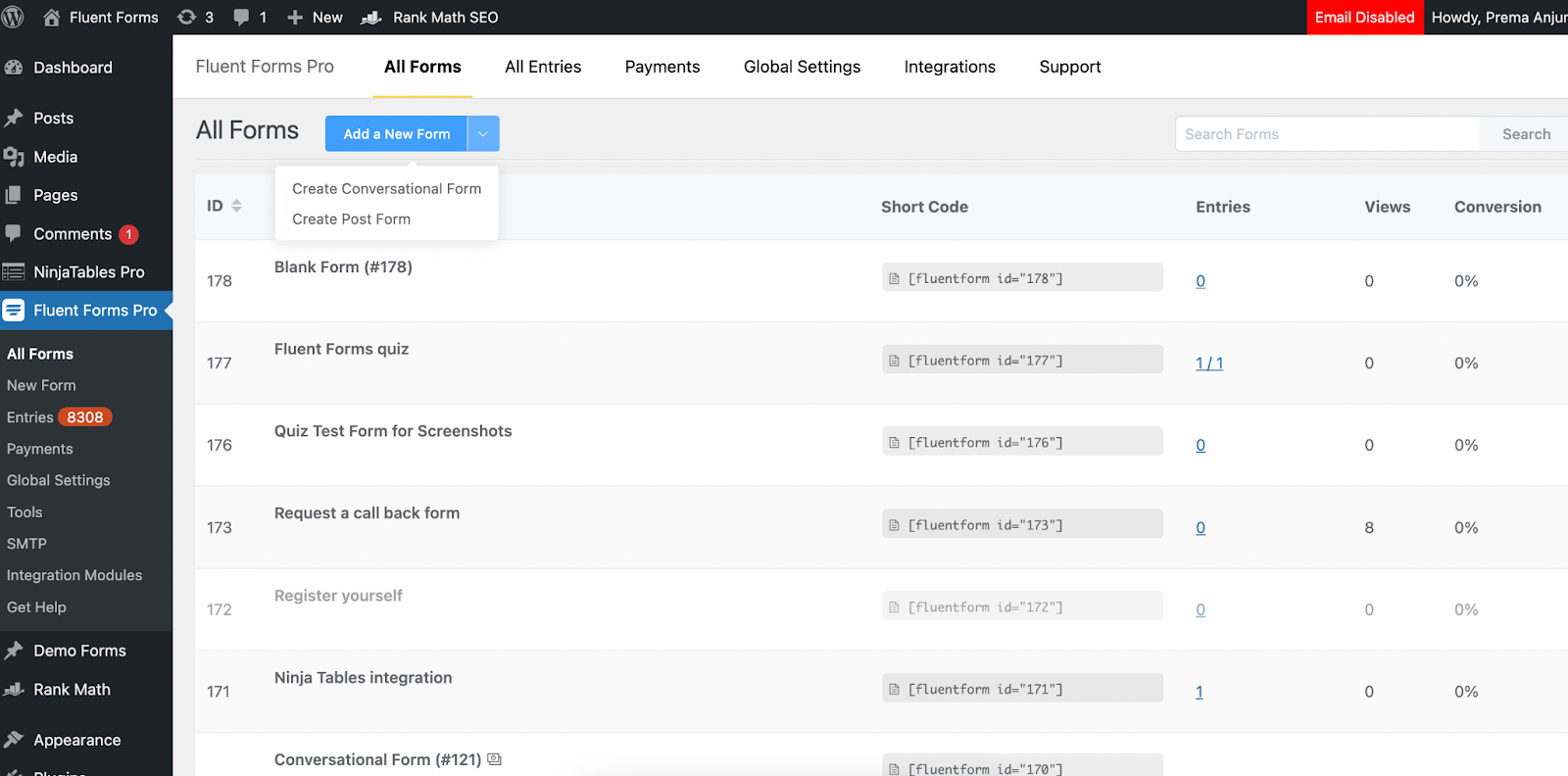Open the Blank Form (#178) title
Image resolution: width=1568 pixels, height=776 pixels.
coord(343,267)
